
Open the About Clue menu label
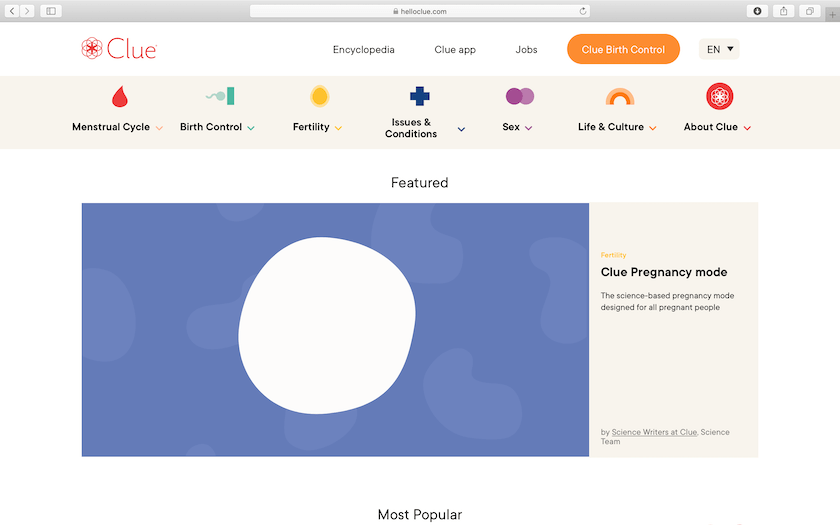[x=710, y=127]
